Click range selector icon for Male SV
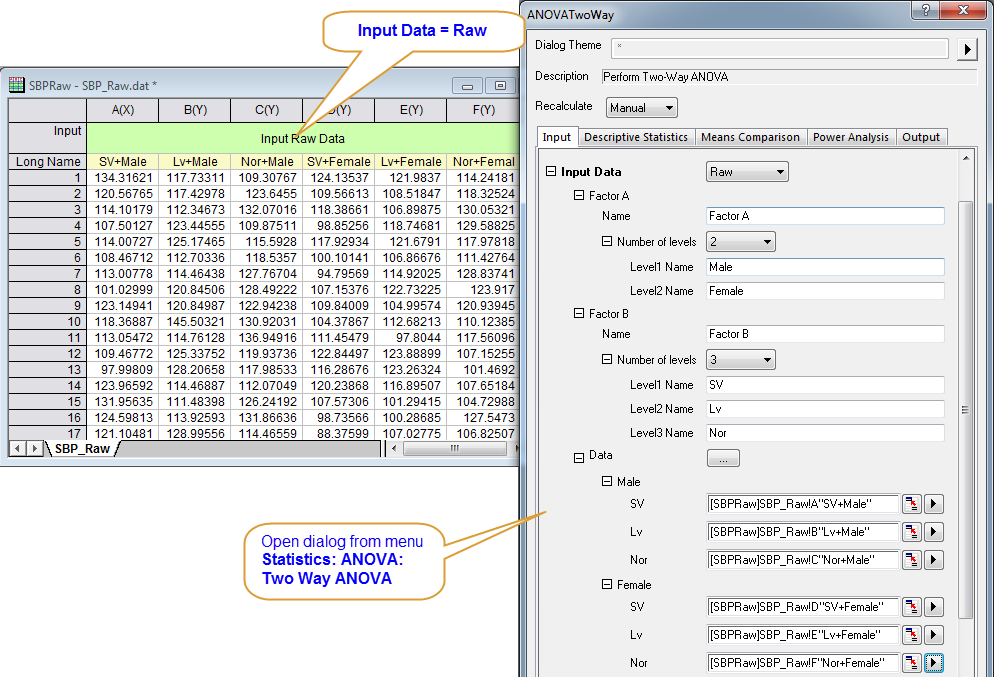The width and height of the screenshot is (994, 677). (911, 504)
